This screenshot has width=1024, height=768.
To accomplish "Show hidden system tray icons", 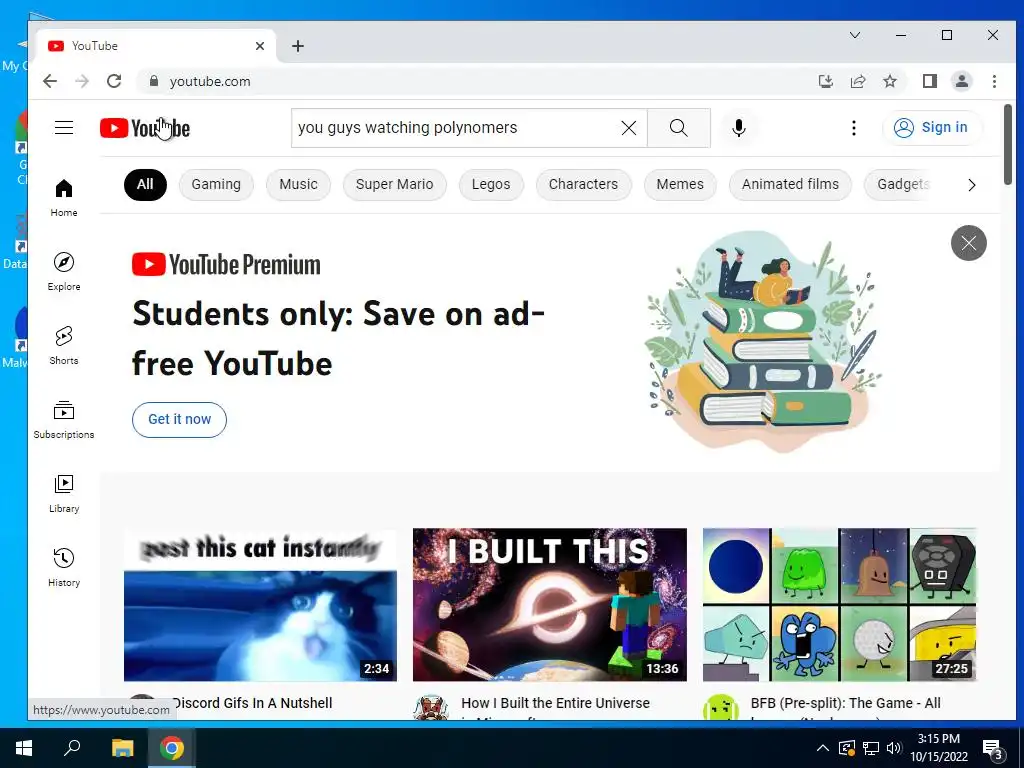I will click(823, 748).
